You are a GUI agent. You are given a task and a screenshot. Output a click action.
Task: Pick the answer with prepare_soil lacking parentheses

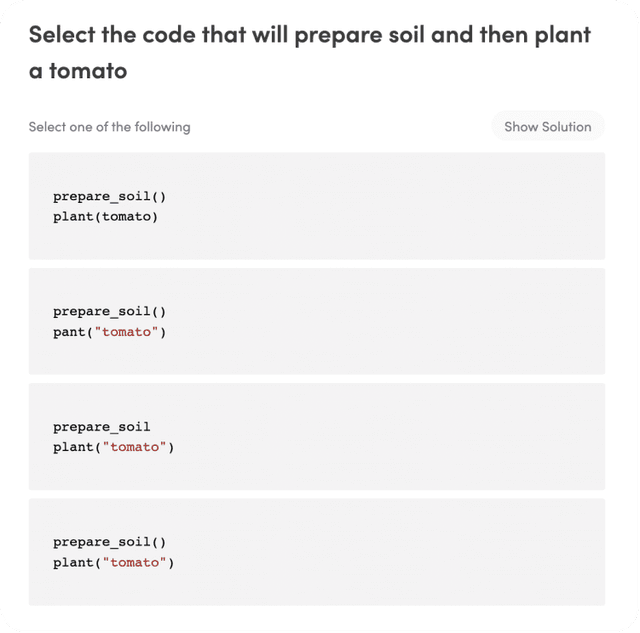316,437
